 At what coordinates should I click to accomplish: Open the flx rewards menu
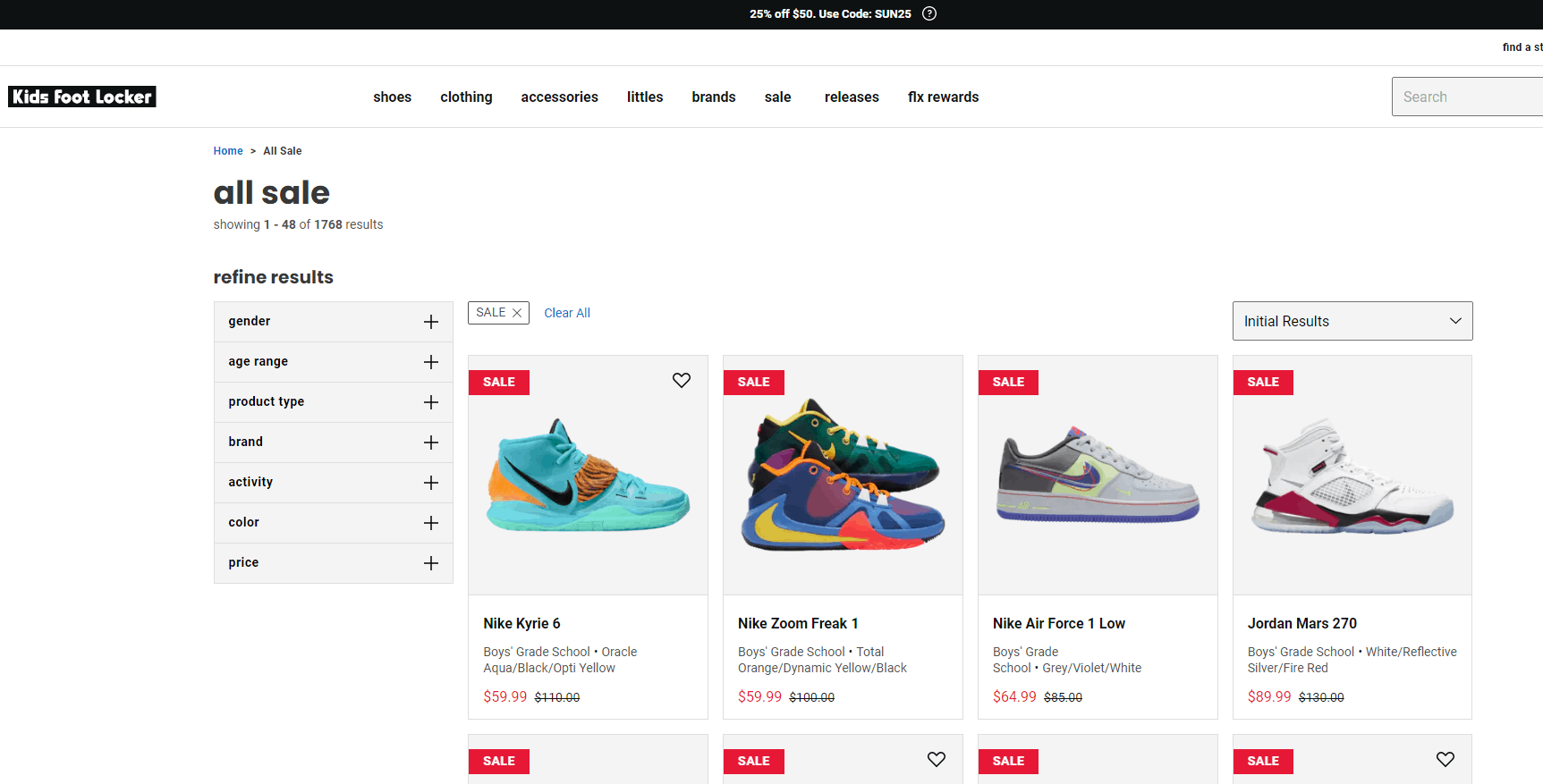click(944, 97)
